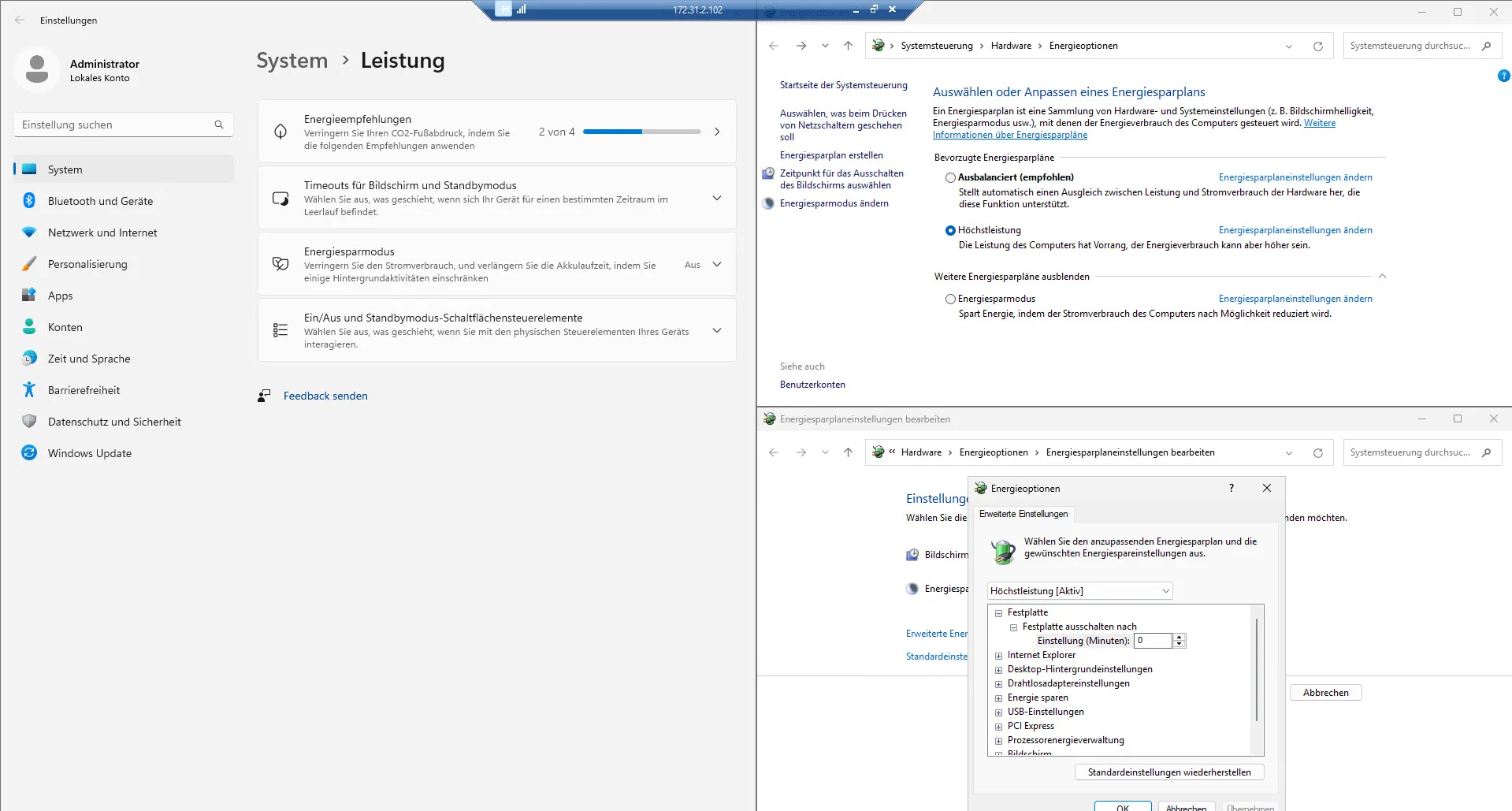Open Datenschutz und Sicherheit shield icon

pyautogui.click(x=29, y=422)
